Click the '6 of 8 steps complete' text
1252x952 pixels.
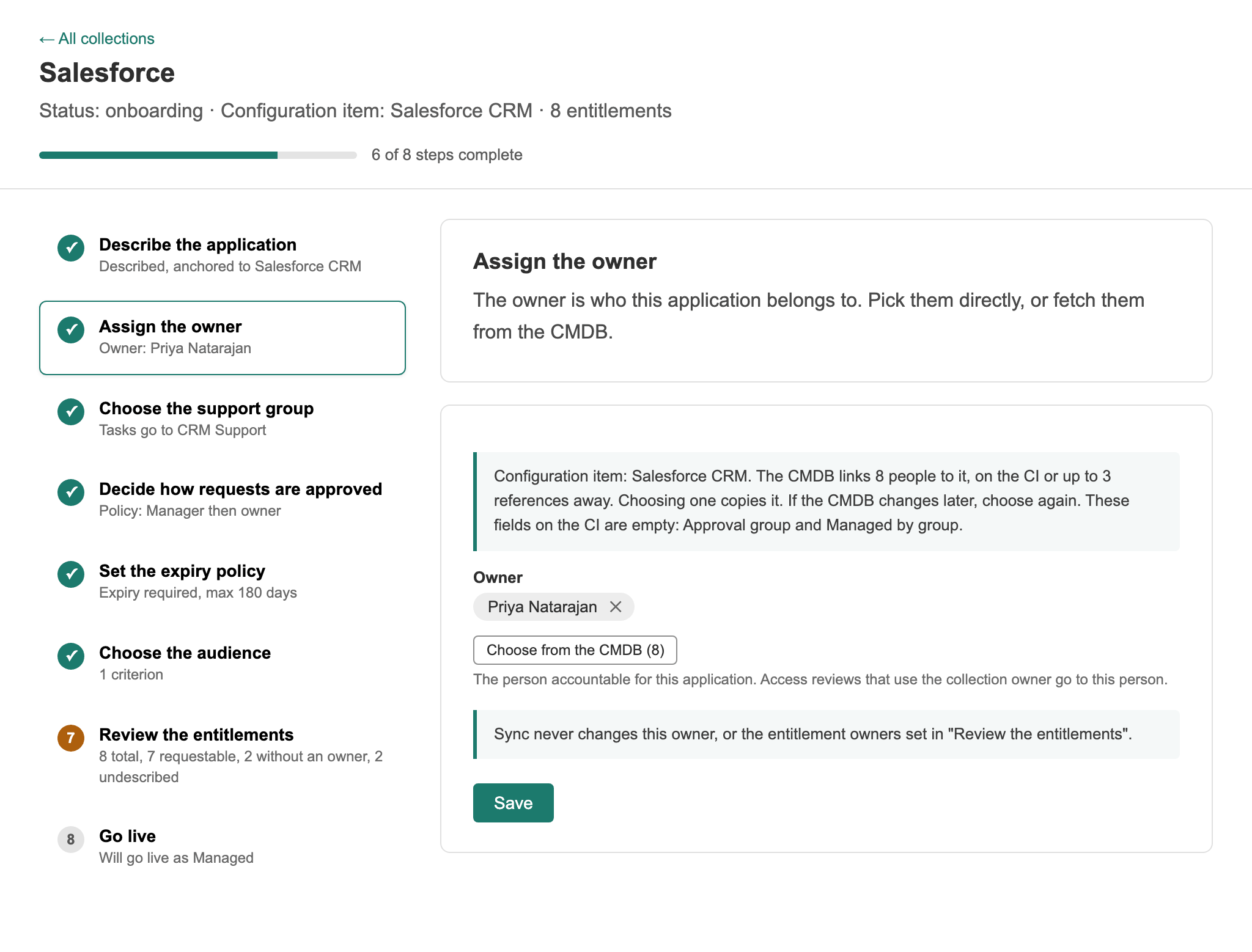[447, 155]
